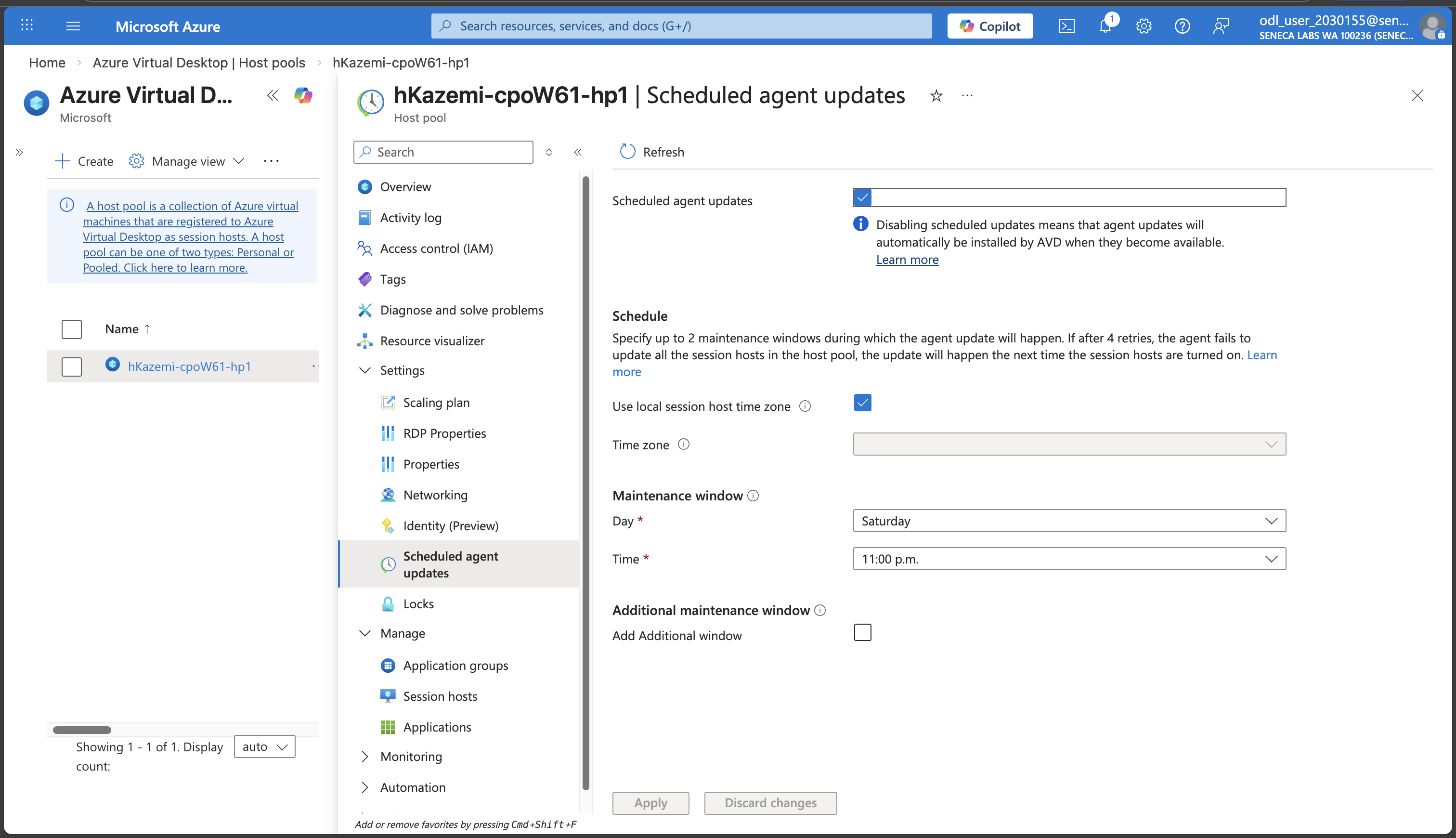Uncheck Use local session host time zone
1456x838 pixels.
tap(862, 403)
